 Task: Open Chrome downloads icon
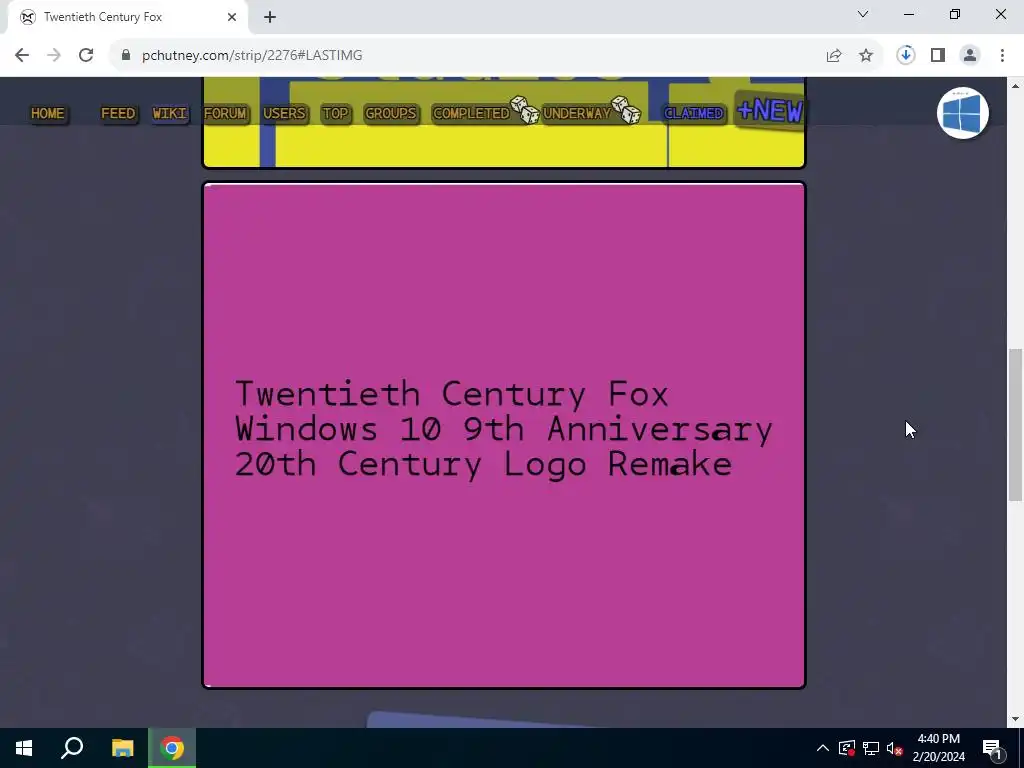[906, 56]
